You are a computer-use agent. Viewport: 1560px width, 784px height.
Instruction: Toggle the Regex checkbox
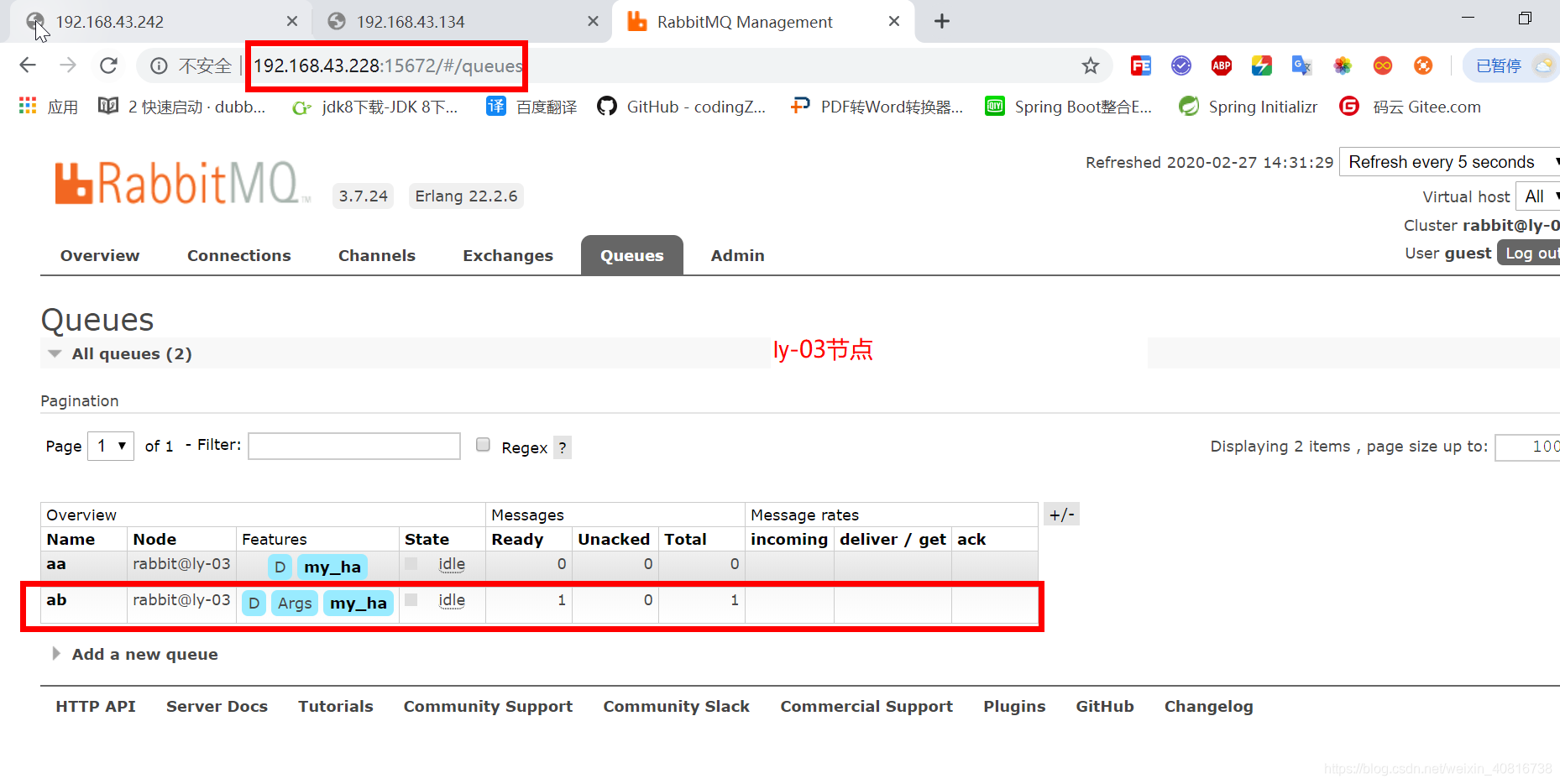(x=483, y=444)
